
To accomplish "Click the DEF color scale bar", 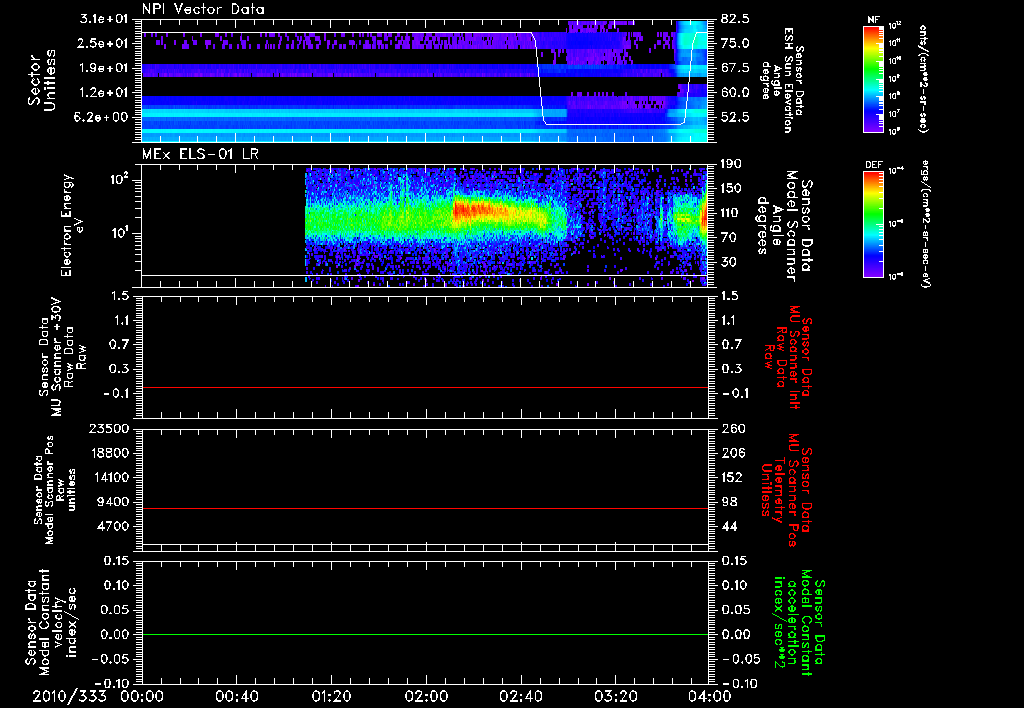I will (873, 223).
